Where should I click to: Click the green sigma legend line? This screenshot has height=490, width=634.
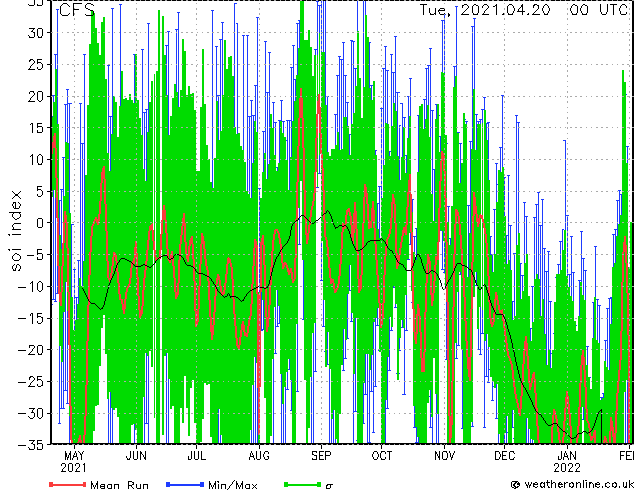coord(302,484)
